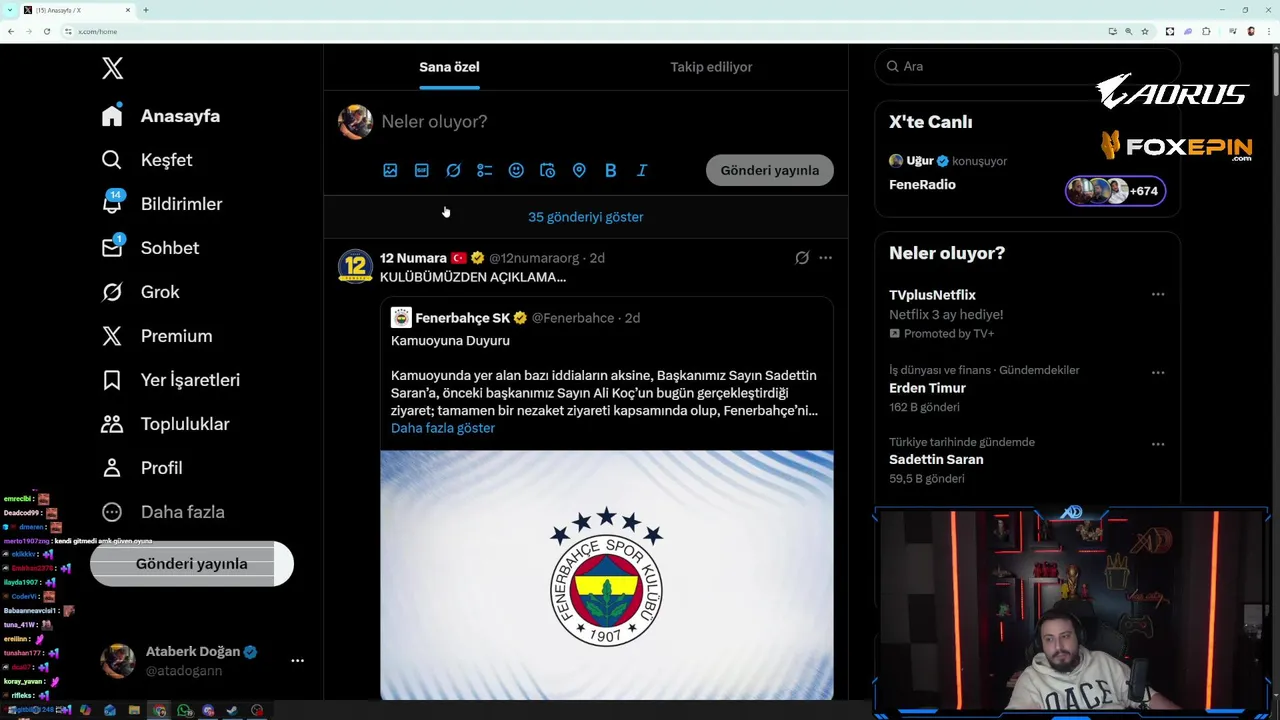Viewport: 1280px width, 720px height.
Task: Click the Ara search field
Action: click(1027, 66)
